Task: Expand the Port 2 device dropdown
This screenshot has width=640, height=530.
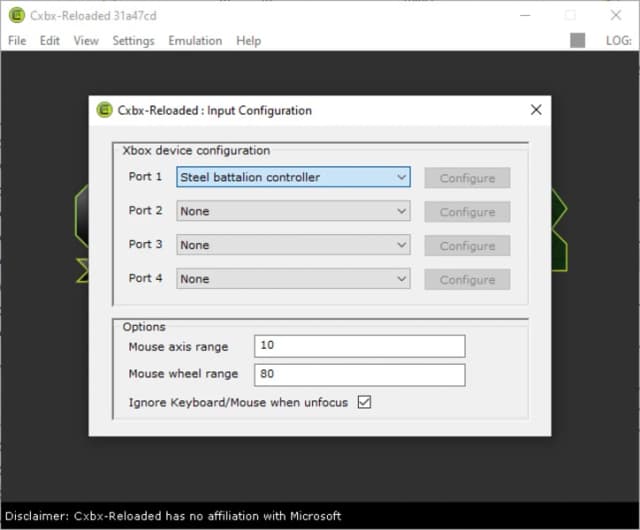Action: coord(293,211)
